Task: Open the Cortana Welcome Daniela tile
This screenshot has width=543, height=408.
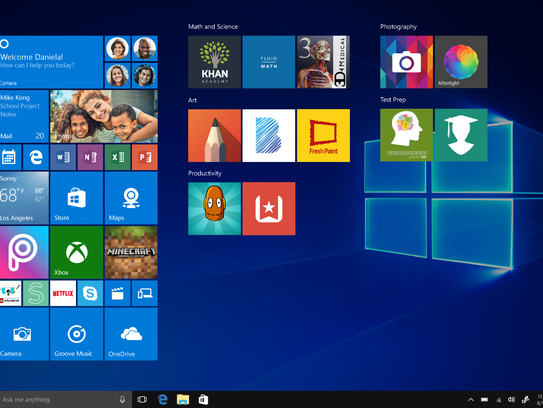Action: coord(51,62)
